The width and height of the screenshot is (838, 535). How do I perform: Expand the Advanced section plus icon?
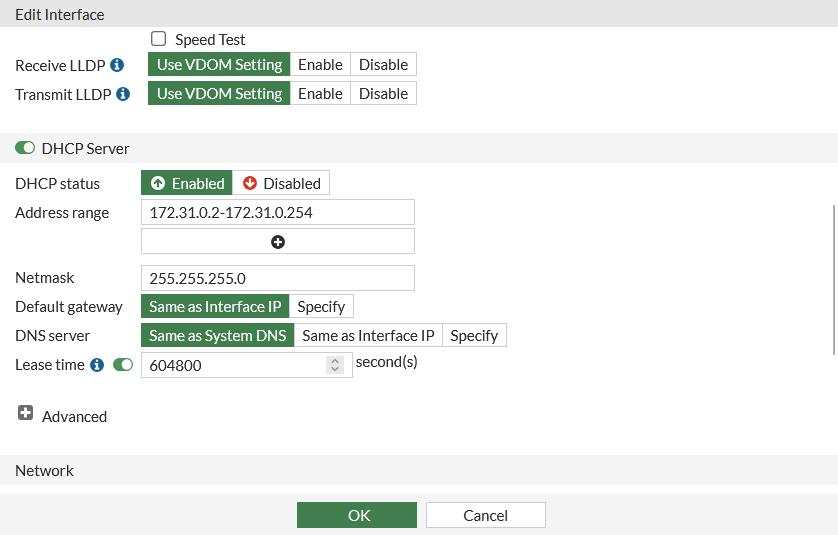26,413
